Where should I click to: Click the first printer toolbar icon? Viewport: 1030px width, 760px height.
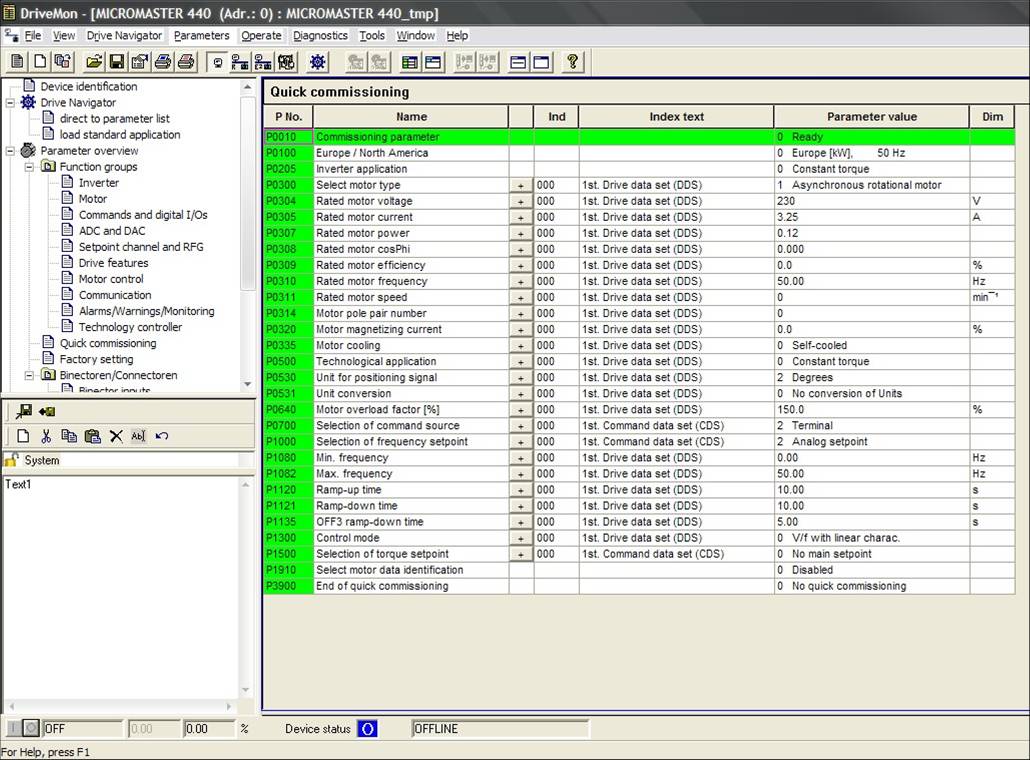click(163, 62)
